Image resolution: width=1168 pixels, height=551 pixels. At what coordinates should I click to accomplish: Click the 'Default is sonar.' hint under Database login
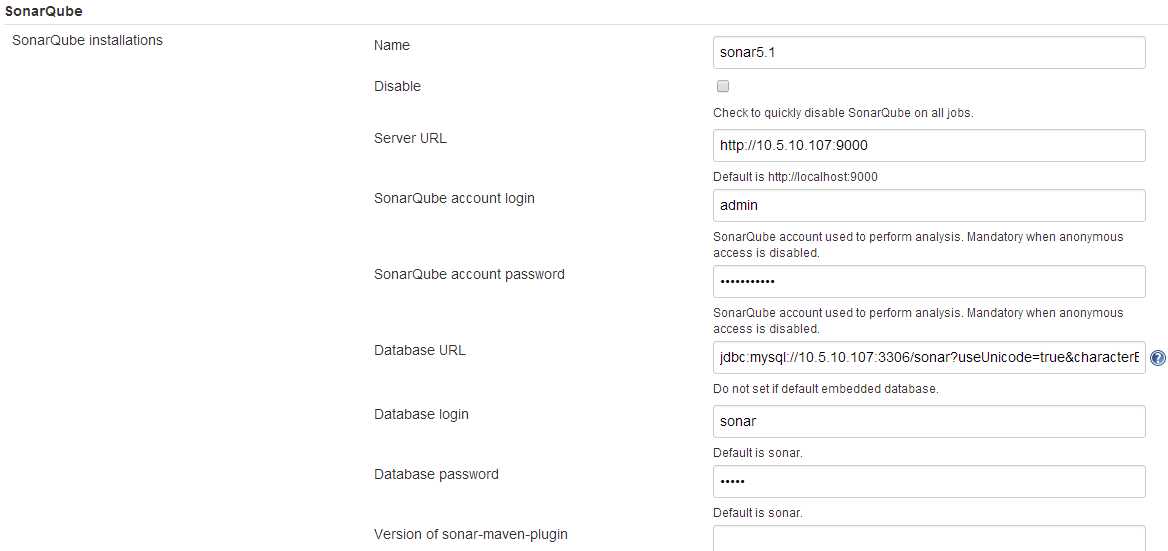point(758,453)
